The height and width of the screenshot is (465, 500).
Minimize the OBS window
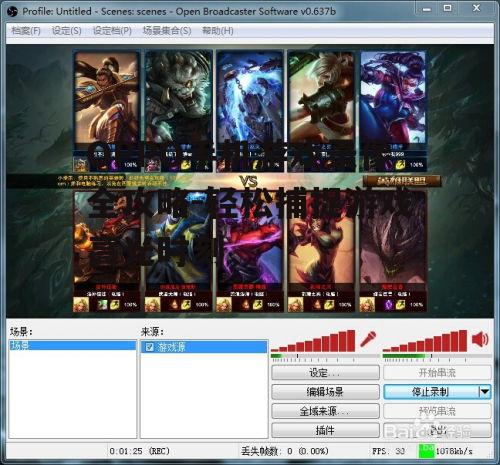[x=427, y=9]
